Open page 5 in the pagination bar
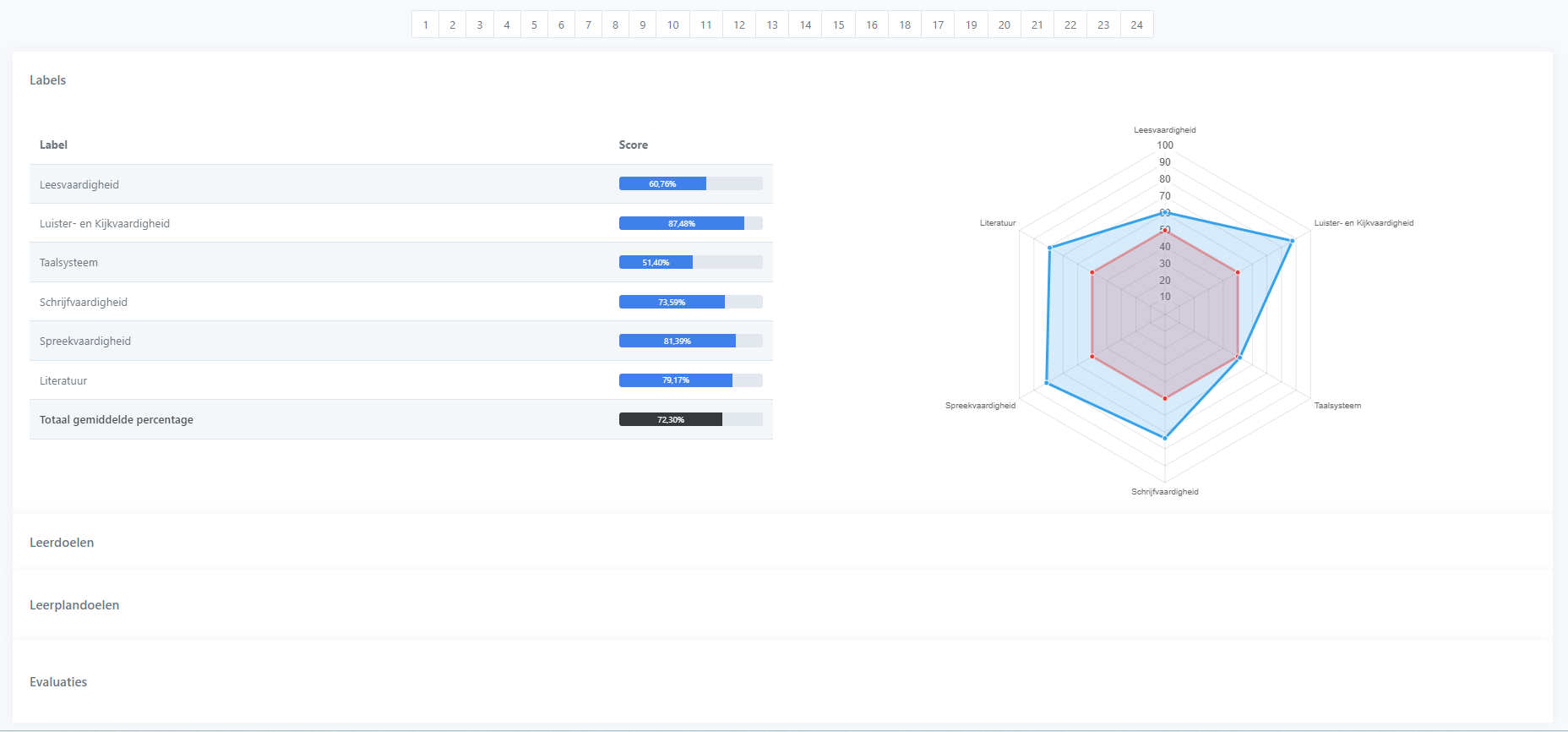 tap(534, 25)
